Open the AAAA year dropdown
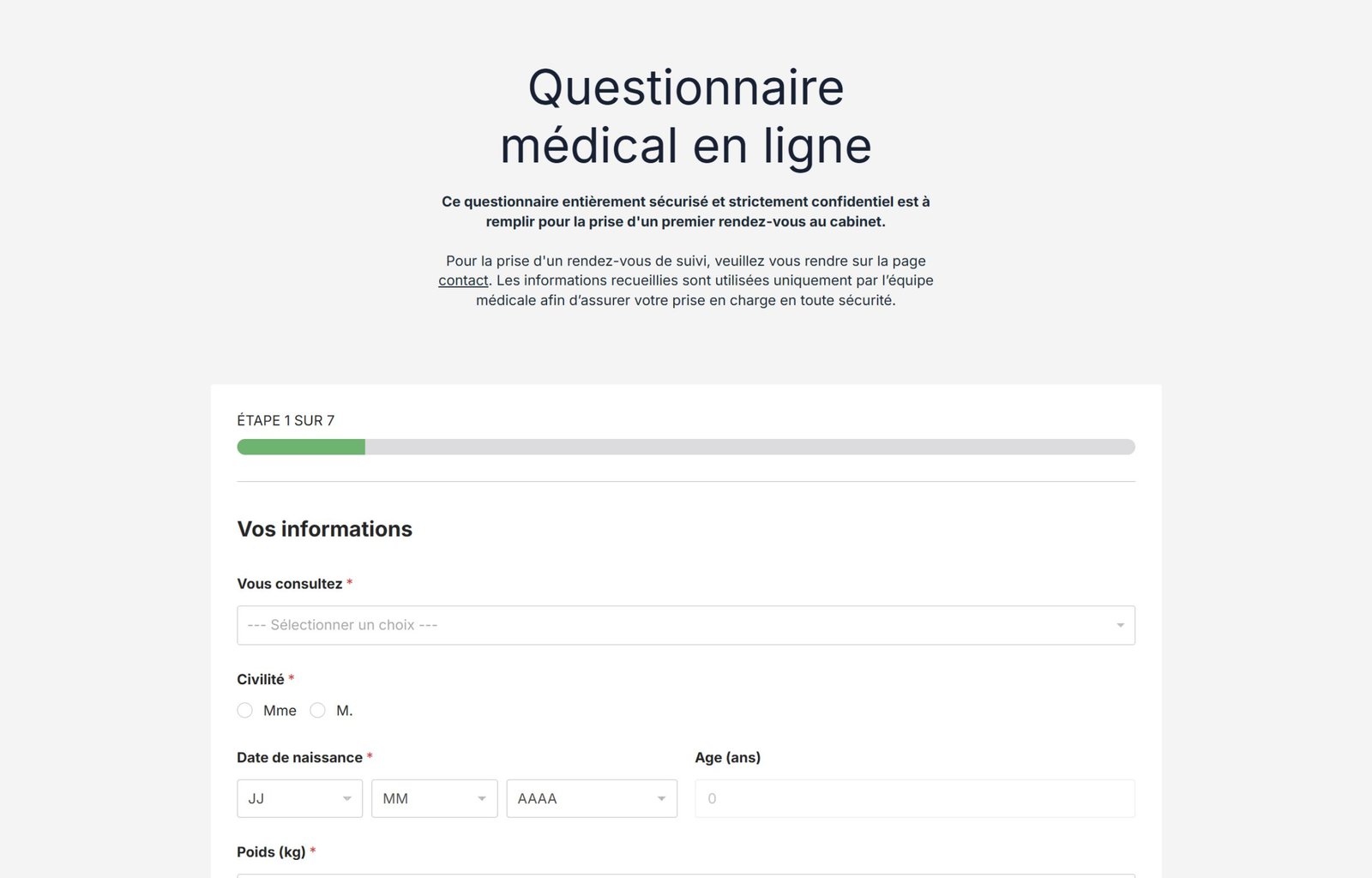This screenshot has height=878, width=1372. click(591, 798)
